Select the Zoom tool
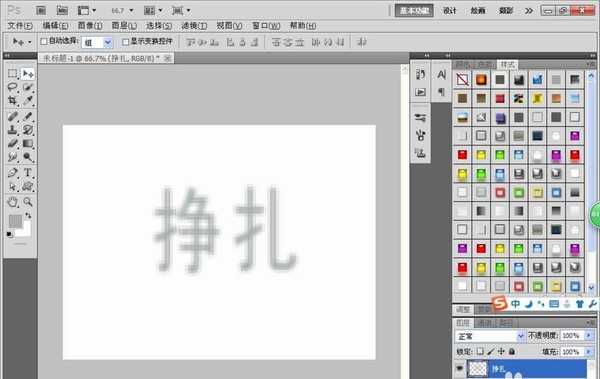 pyautogui.click(x=28, y=202)
